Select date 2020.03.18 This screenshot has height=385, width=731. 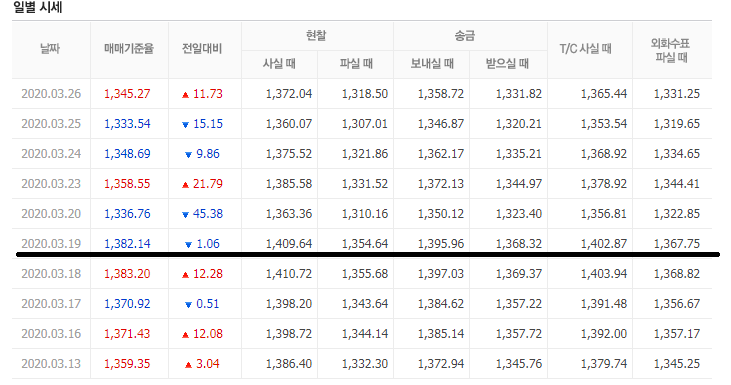click(51, 274)
